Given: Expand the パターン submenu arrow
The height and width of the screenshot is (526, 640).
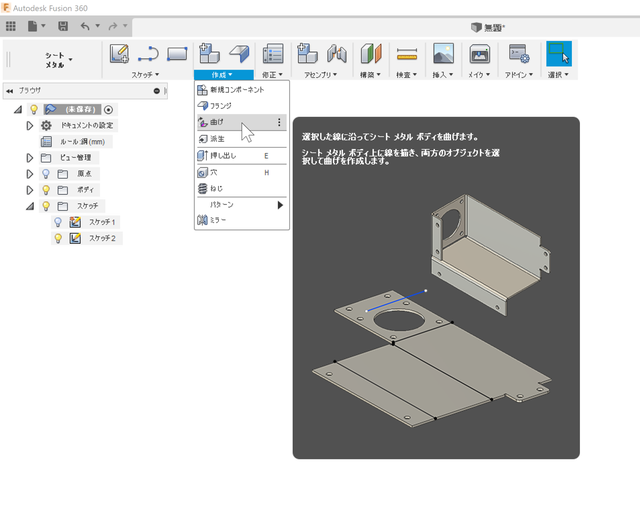Looking at the screenshot, I should pyautogui.click(x=280, y=205).
